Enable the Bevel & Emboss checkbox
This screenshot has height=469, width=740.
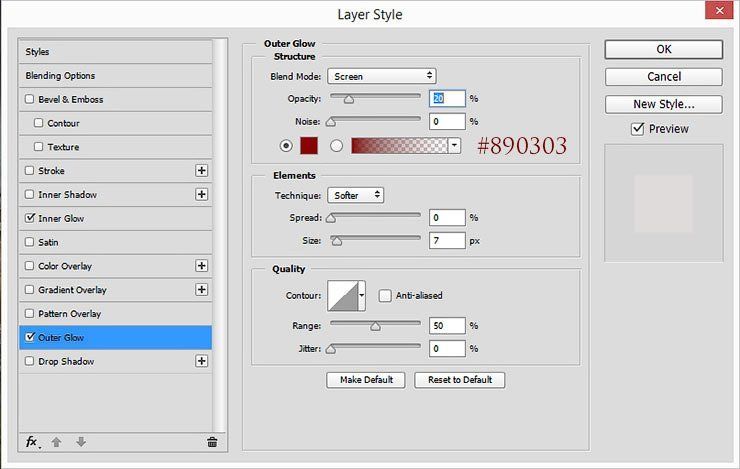29,99
